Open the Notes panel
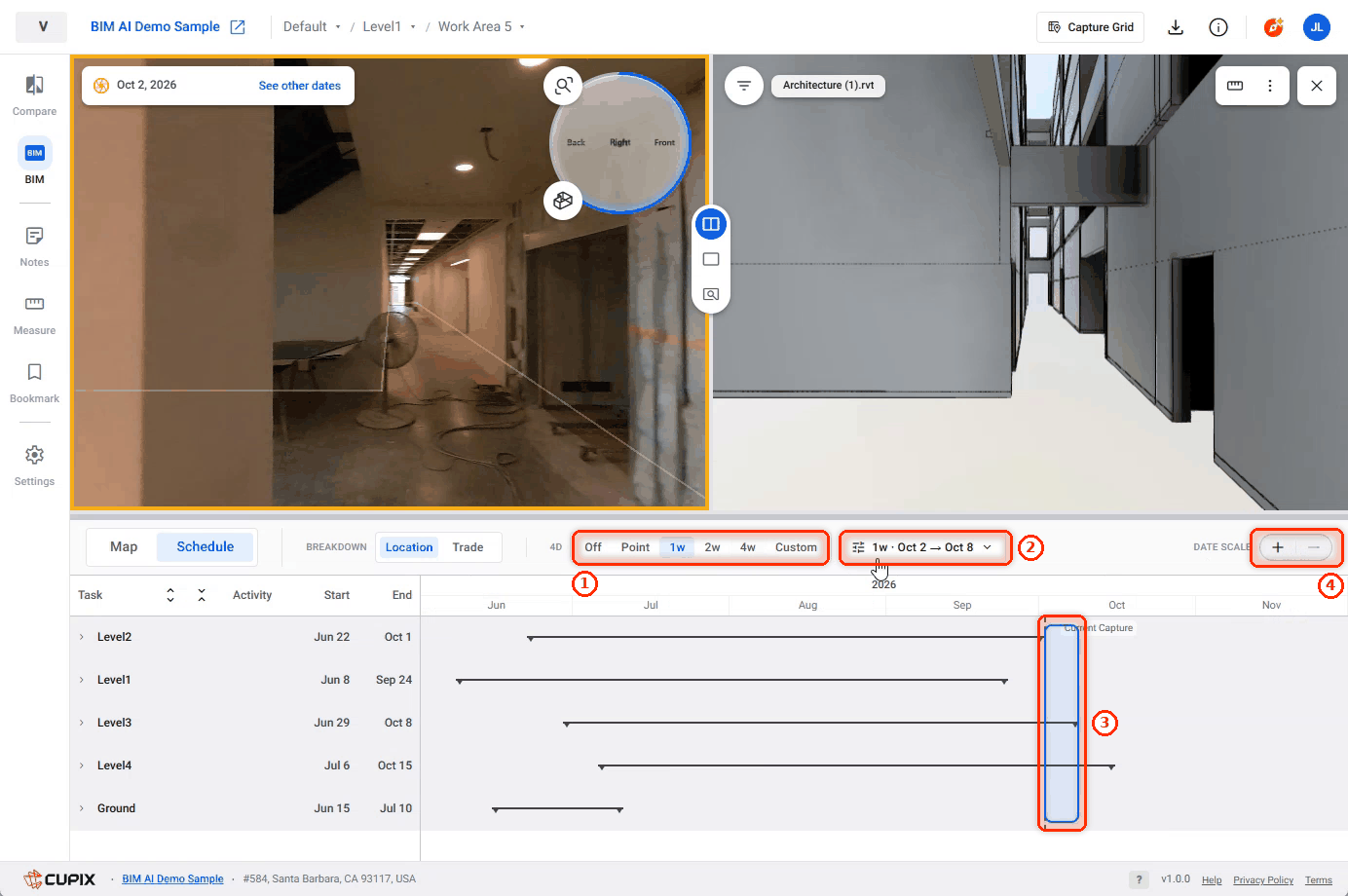The height and width of the screenshot is (896, 1348). pyautogui.click(x=34, y=246)
